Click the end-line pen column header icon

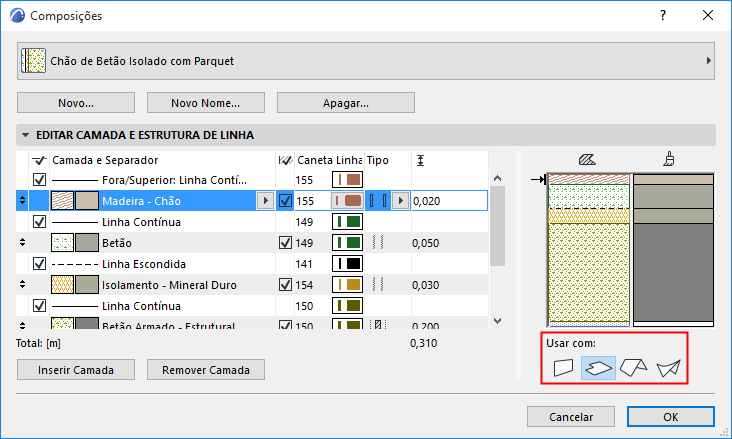point(285,160)
